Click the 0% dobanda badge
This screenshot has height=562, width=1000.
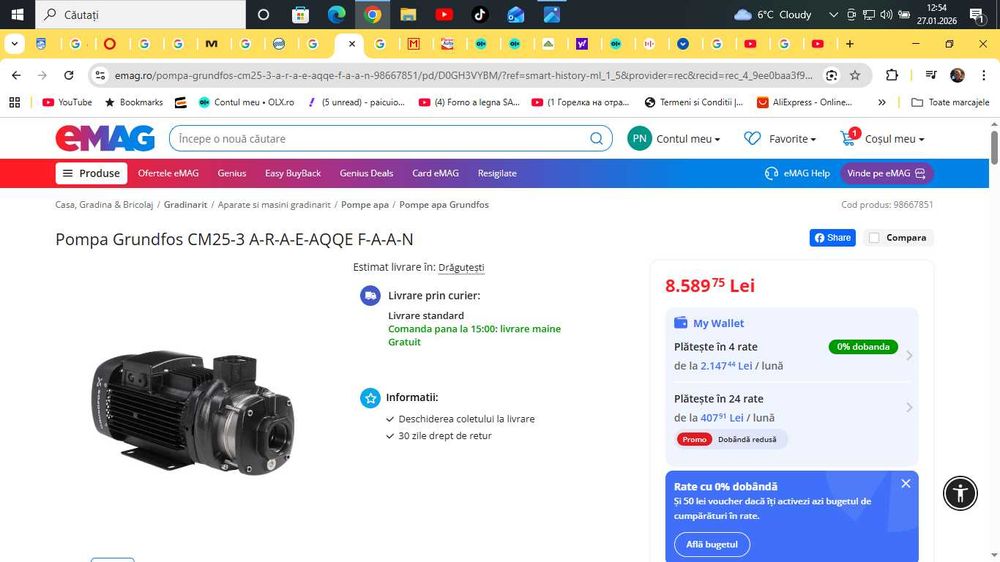[x=863, y=346]
